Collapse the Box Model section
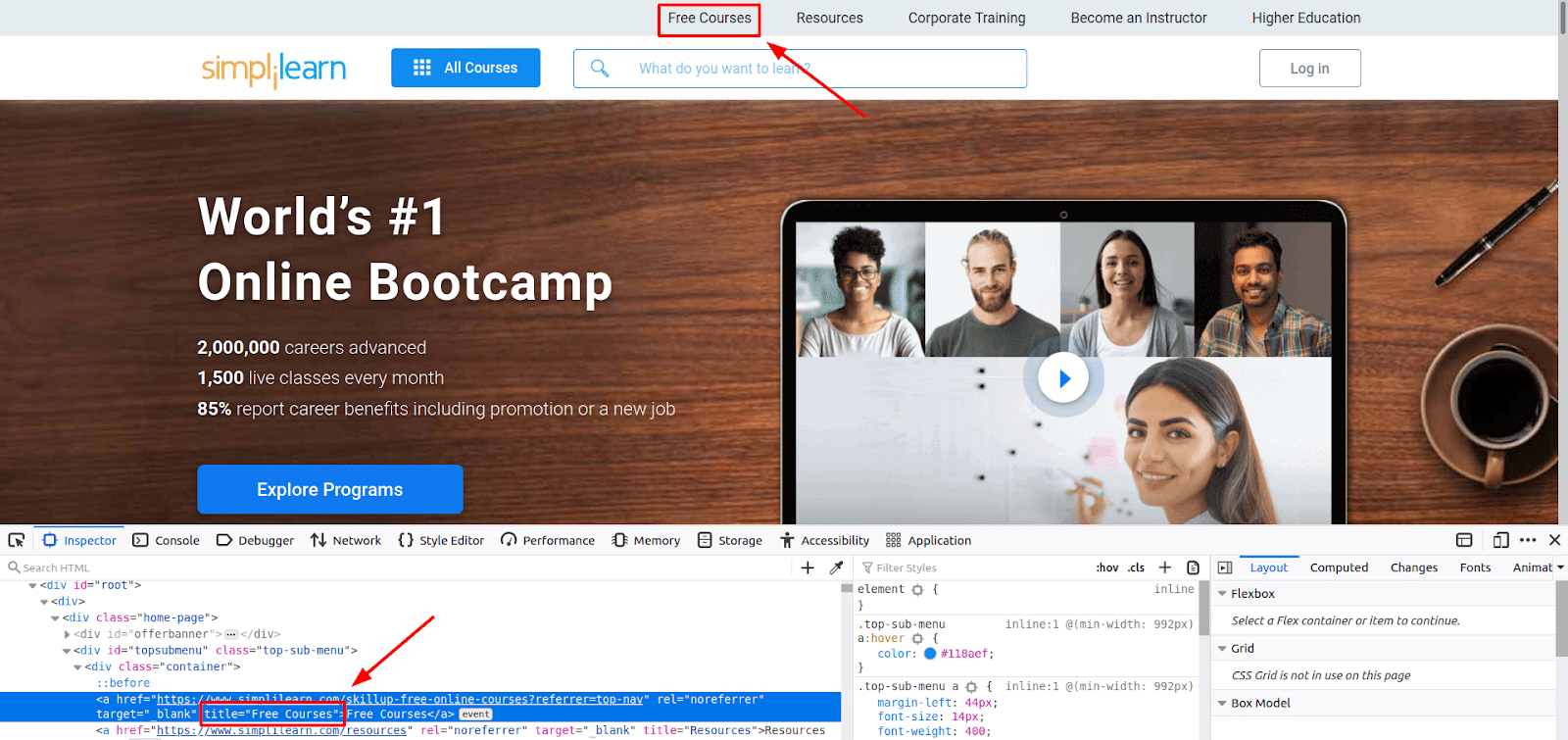The height and width of the screenshot is (740, 1568). pyautogui.click(x=1222, y=703)
